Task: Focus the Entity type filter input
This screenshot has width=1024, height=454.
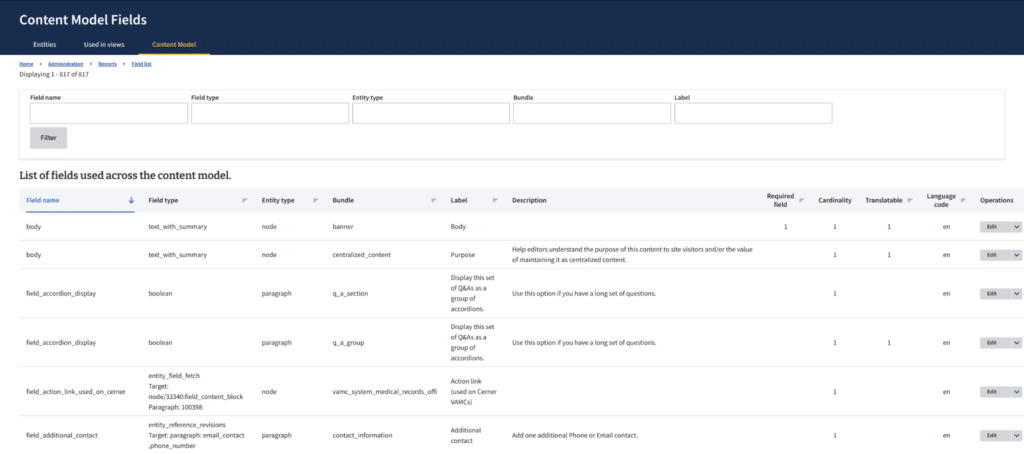Action: coord(431,113)
